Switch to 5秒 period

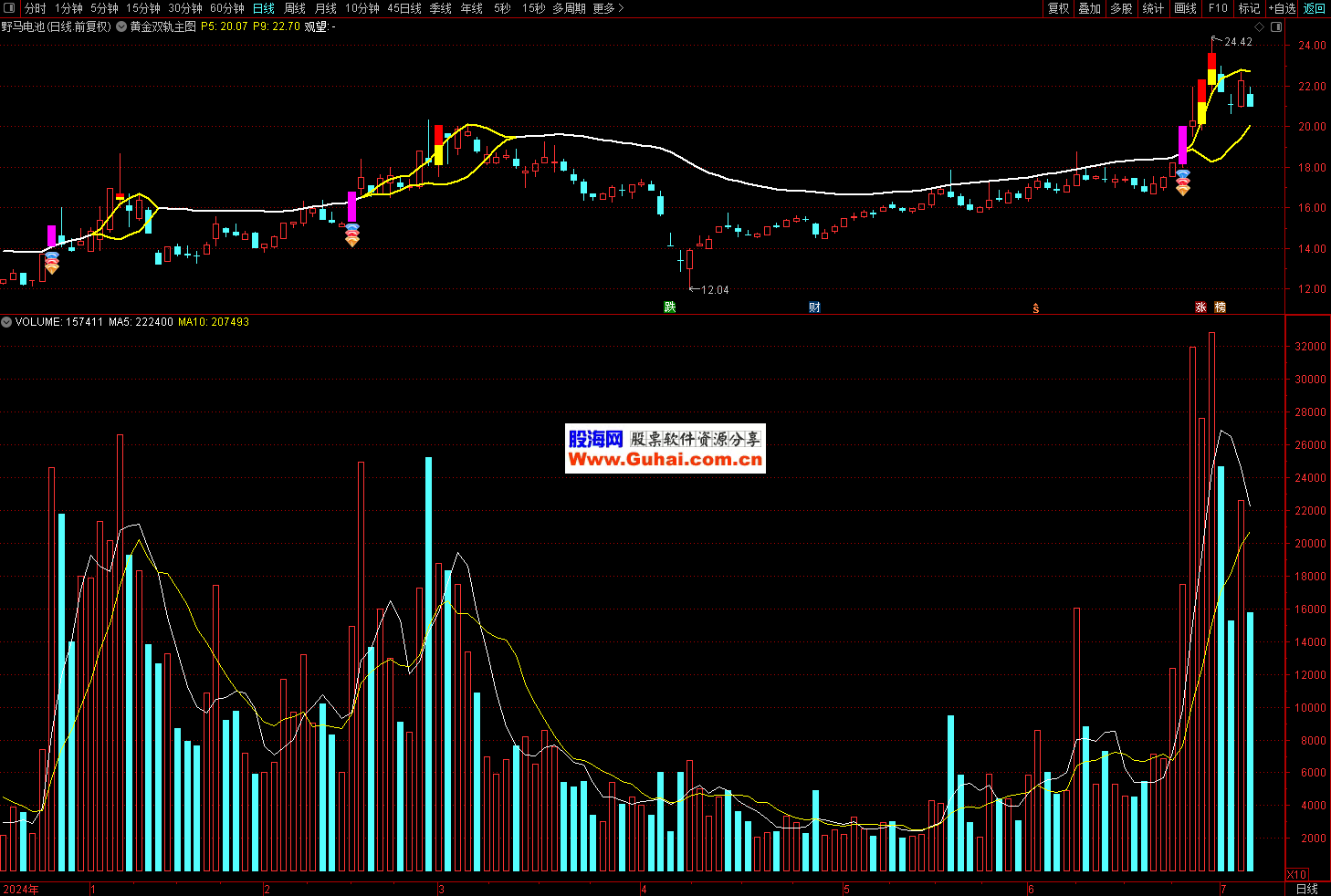click(x=502, y=8)
